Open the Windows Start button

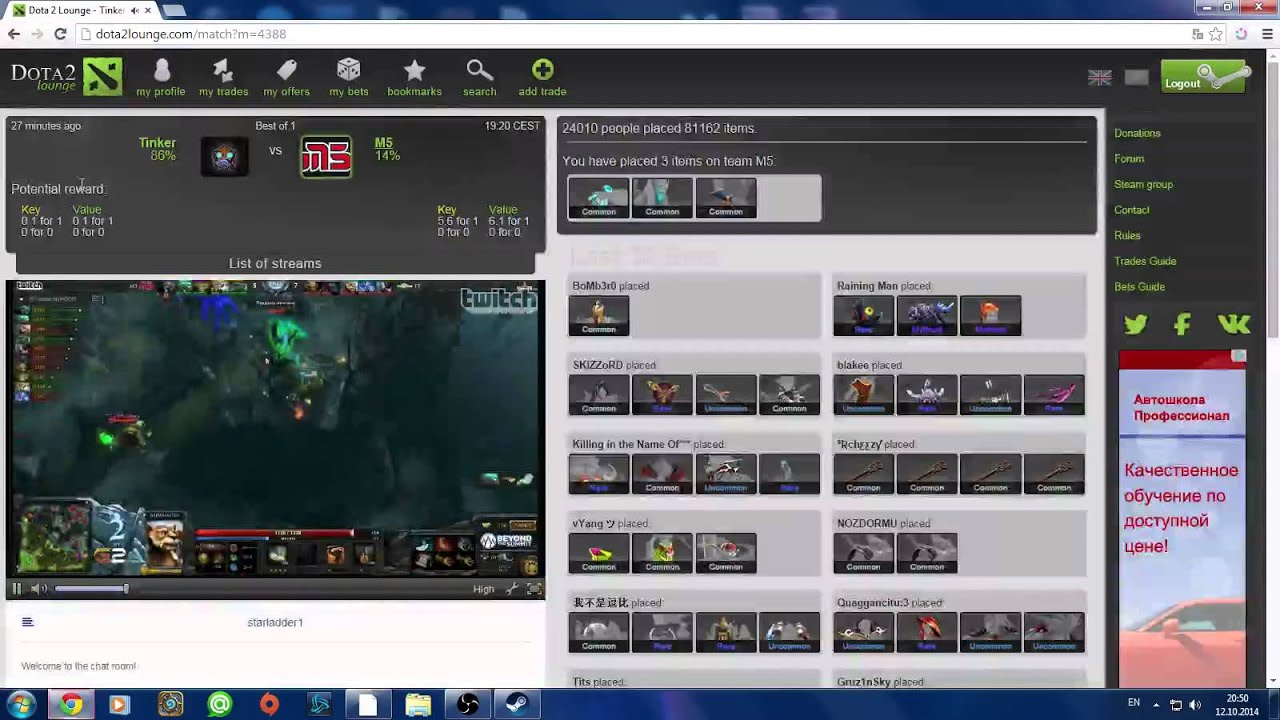tap(21, 705)
